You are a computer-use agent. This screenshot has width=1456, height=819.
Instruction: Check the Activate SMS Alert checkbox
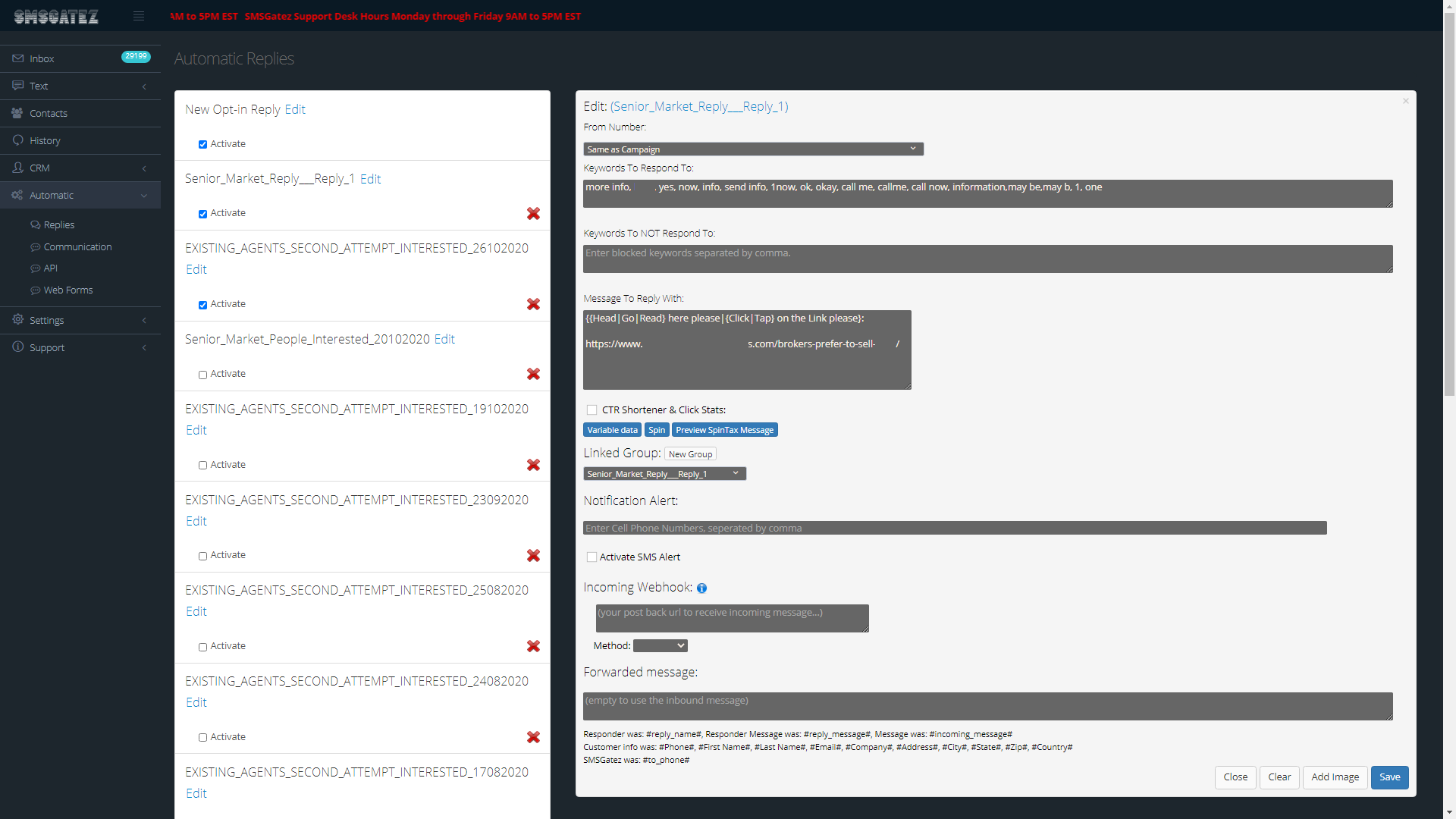pyautogui.click(x=591, y=557)
